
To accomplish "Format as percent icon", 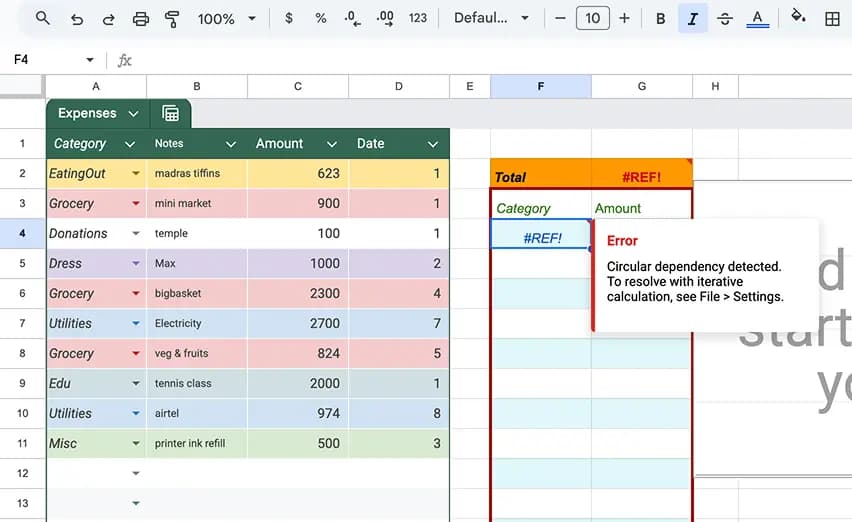I will pyautogui.click(x=321, y=18).
